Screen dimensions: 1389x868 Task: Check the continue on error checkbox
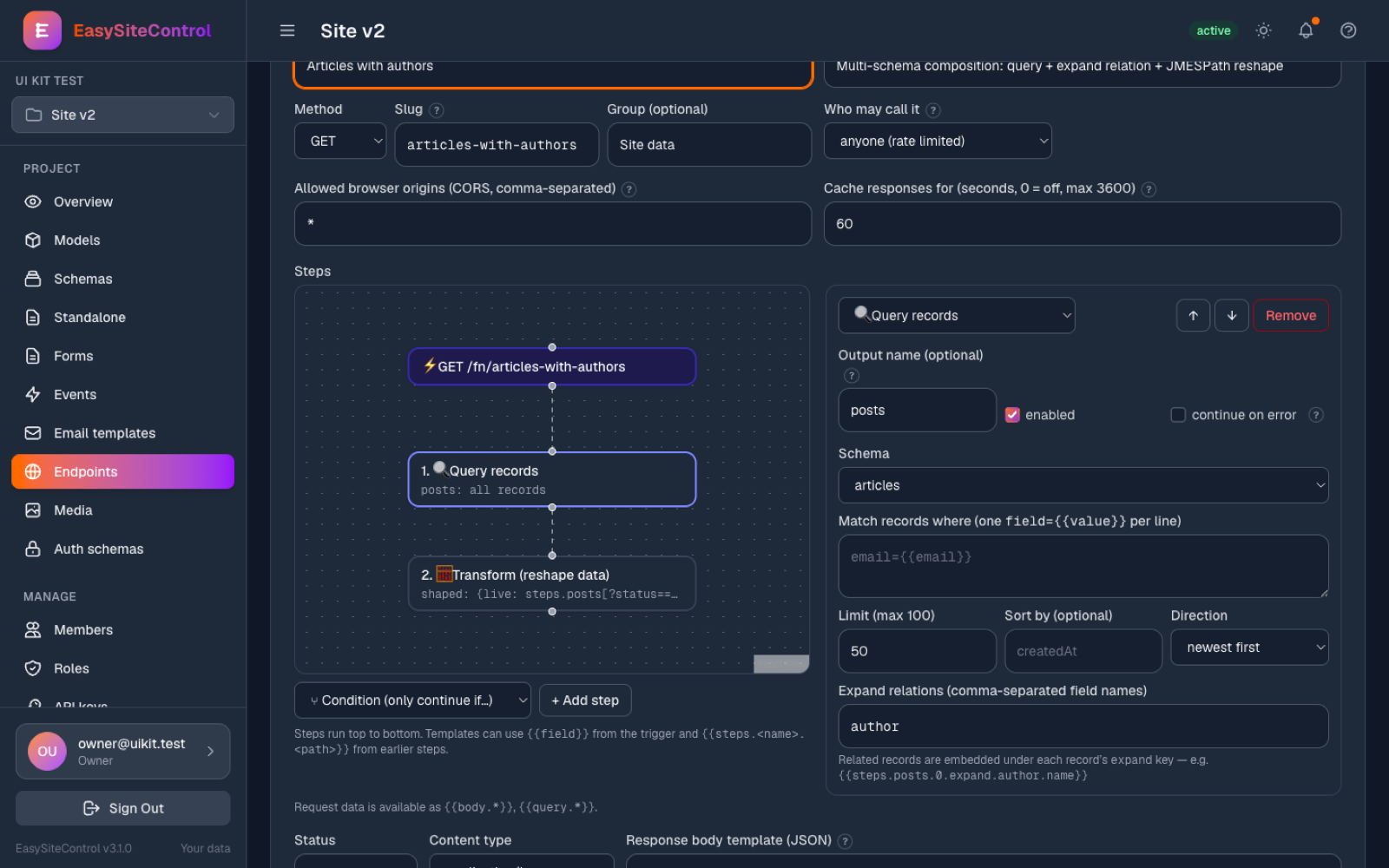(x=1178, y=415)
